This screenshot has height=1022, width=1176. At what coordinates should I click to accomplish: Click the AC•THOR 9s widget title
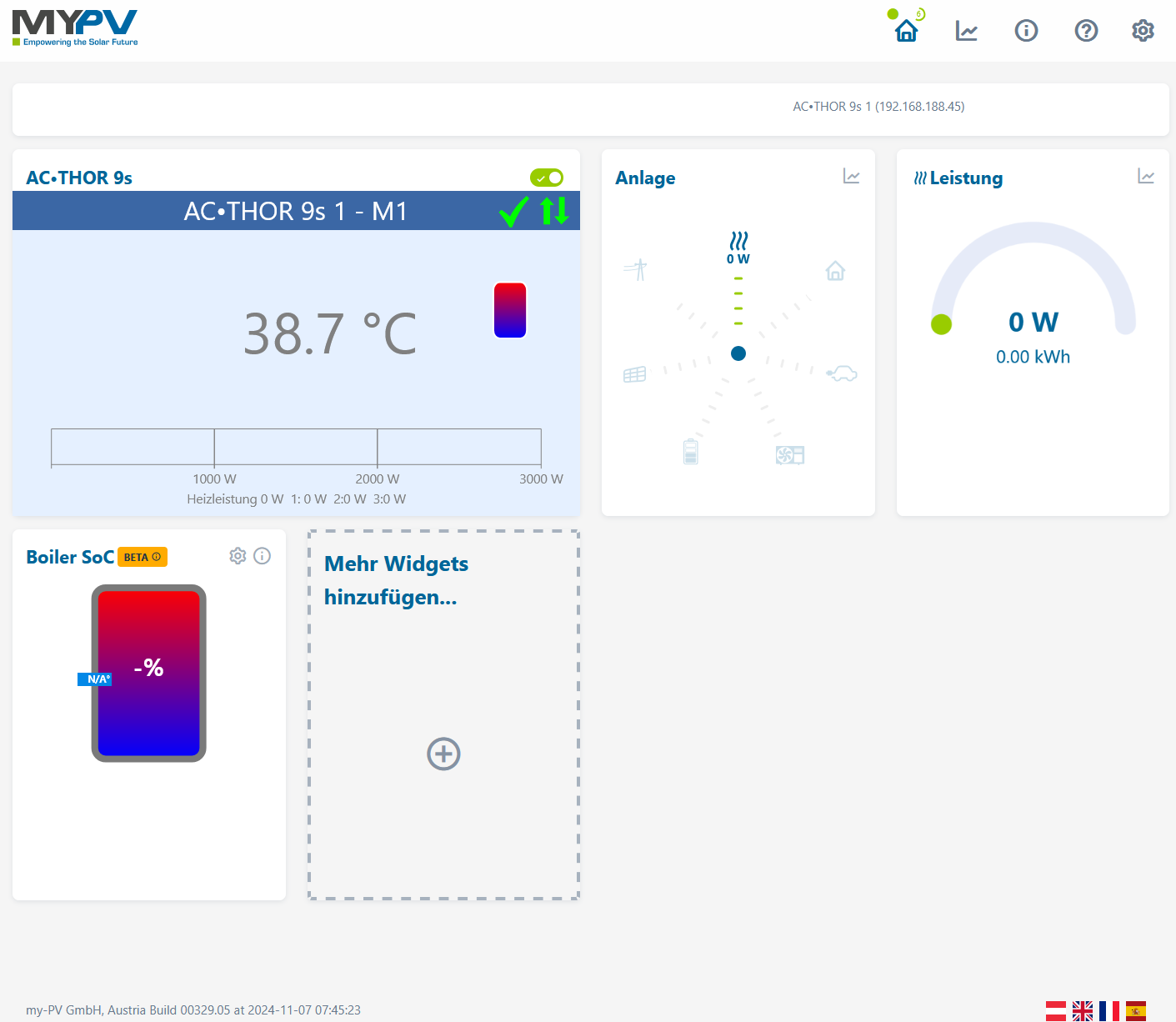click(79, 178)
